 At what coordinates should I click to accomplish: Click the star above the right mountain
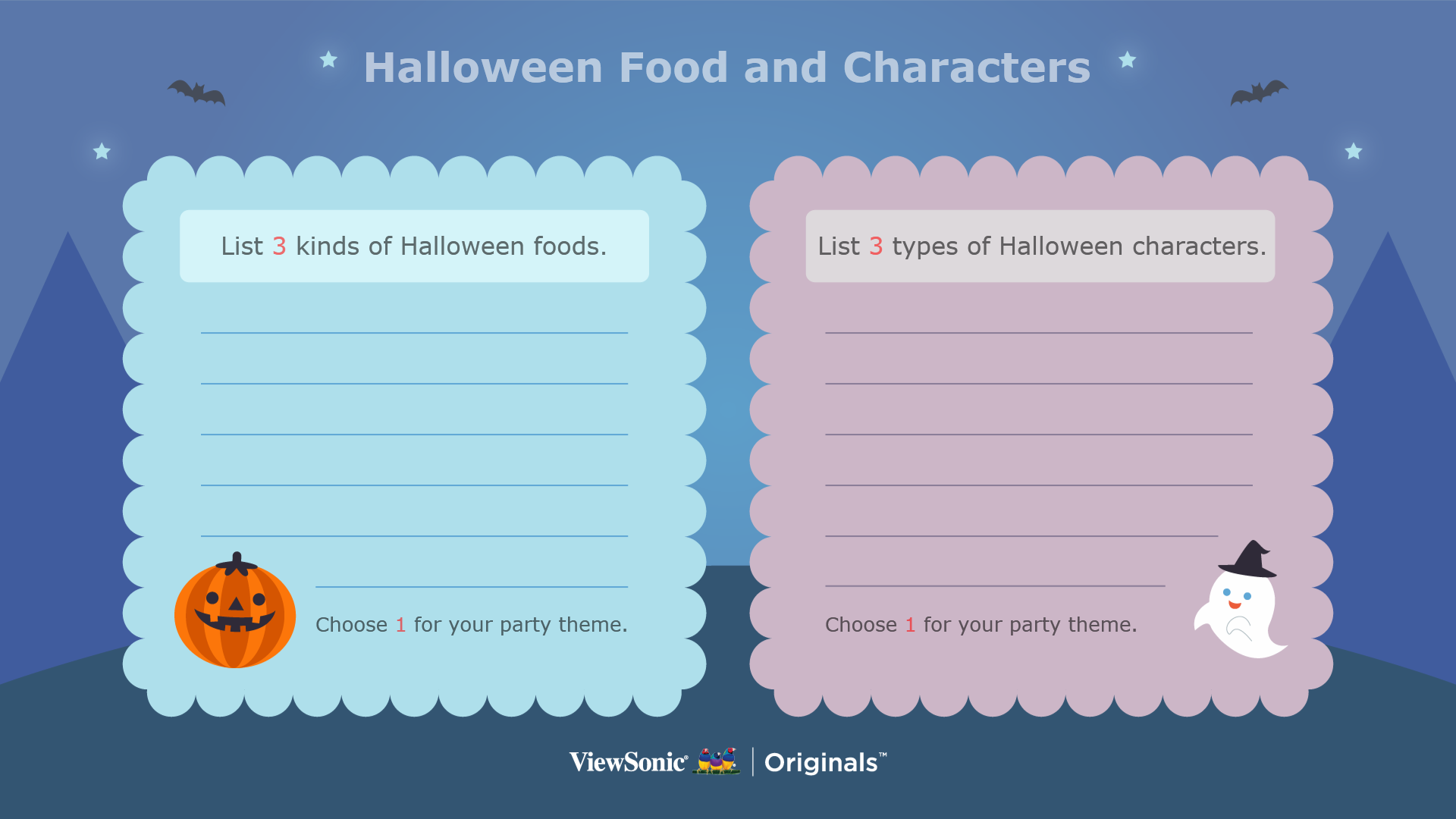(x=1354, y=151)
